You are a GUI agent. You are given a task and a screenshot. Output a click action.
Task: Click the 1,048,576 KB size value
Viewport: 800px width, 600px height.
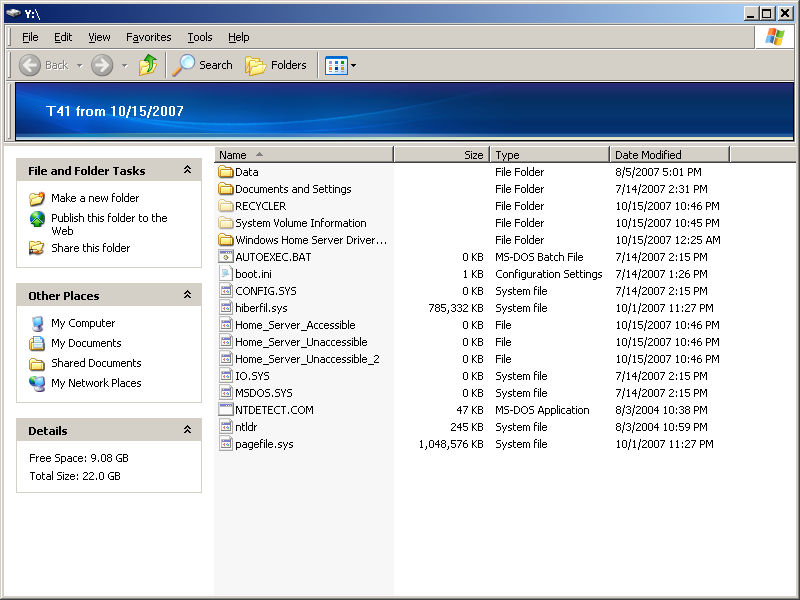pos(451,444)
